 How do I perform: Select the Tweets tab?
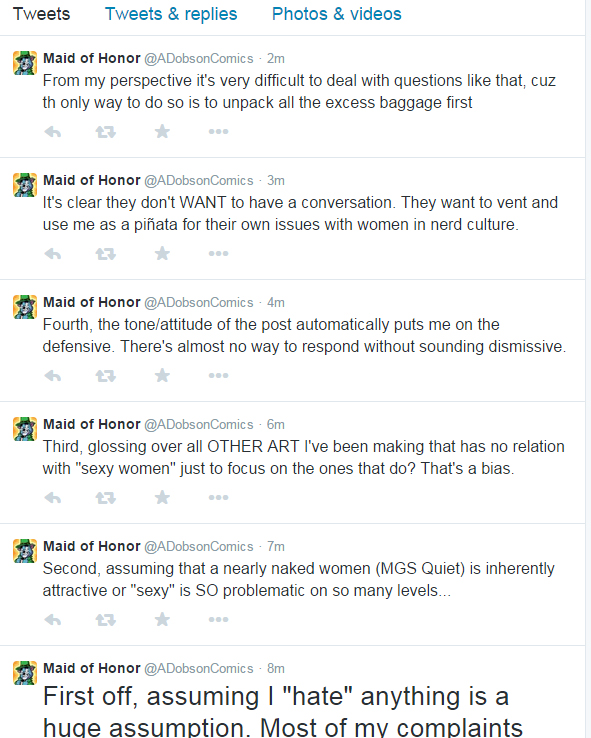click(x=41, y=14)
